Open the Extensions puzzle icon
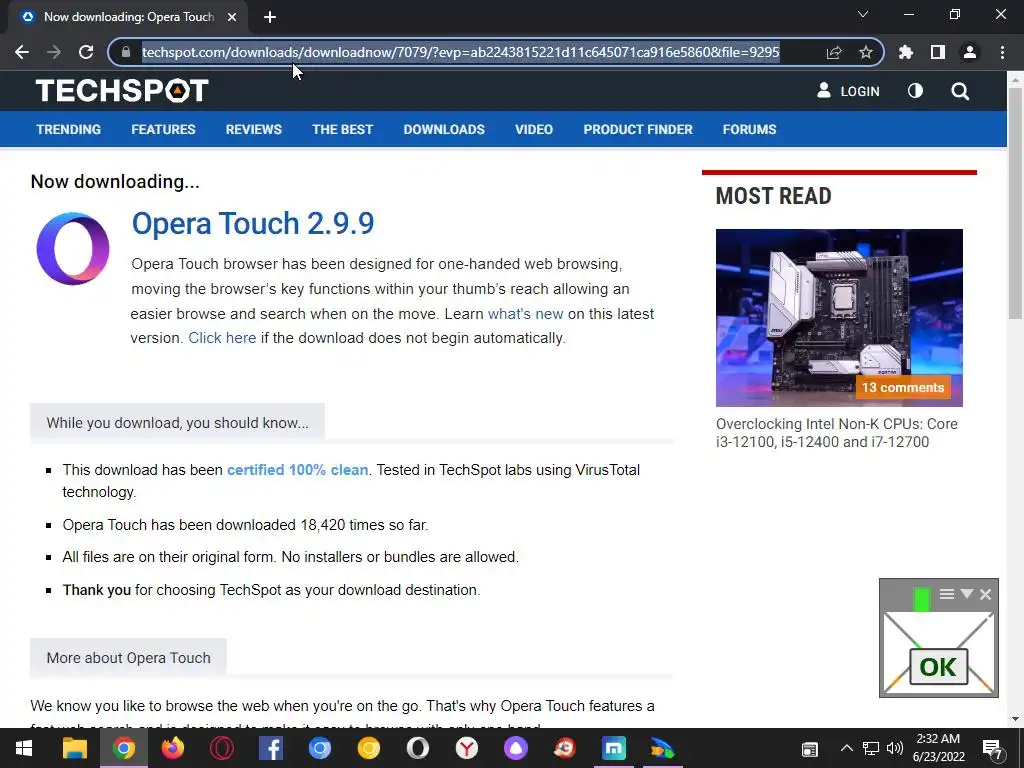The image size is (1024, 768). point(906,52)
